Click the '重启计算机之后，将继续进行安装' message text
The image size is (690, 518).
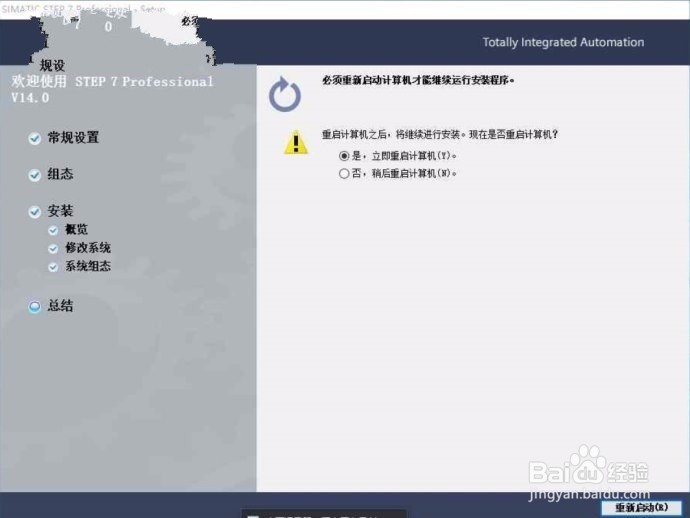point(440,135)
